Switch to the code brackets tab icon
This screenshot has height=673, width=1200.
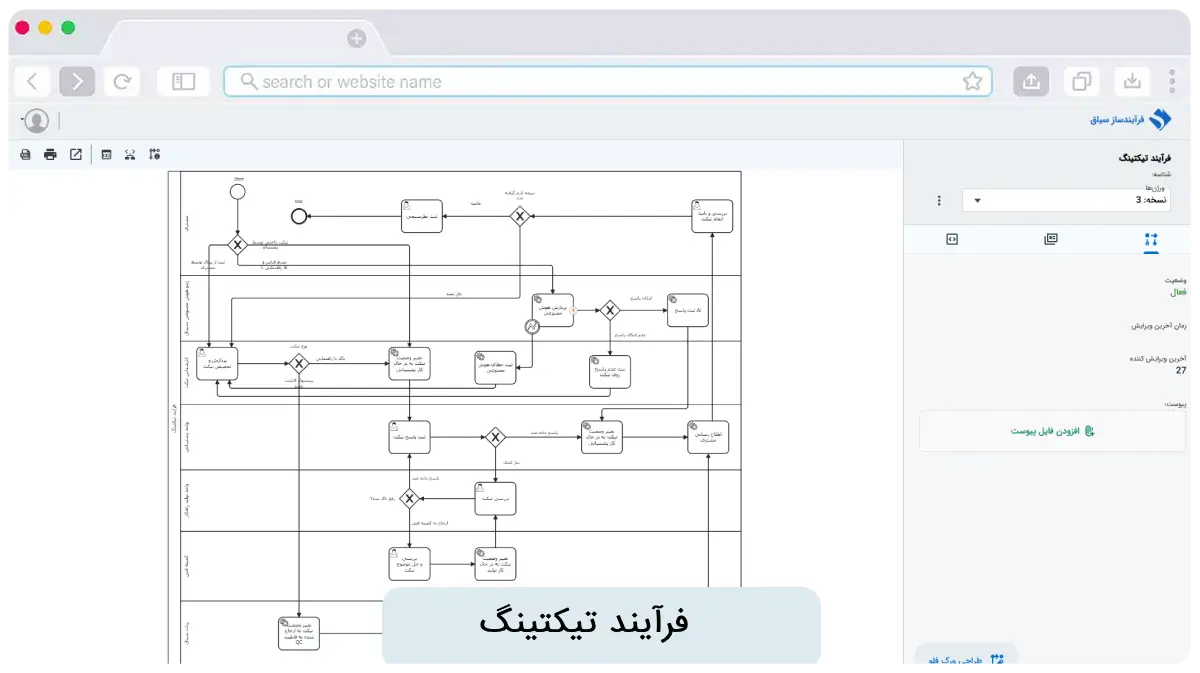tap(952, 239)
